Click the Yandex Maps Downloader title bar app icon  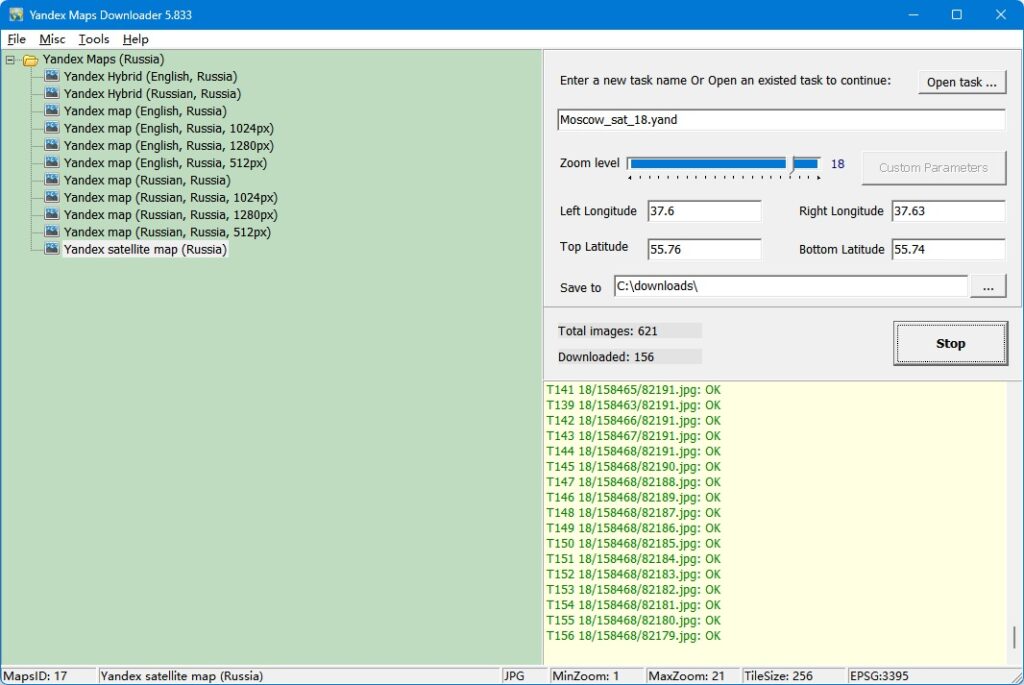tap(16, 14)
